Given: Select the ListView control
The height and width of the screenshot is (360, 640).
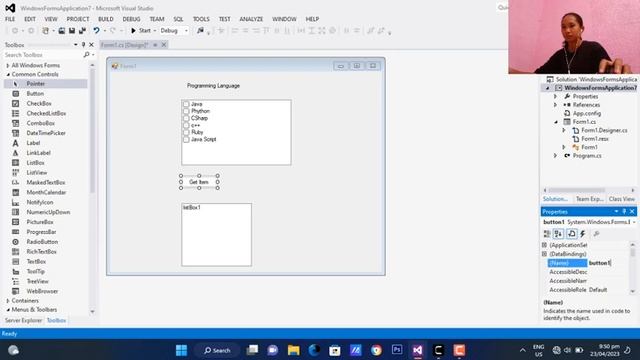Looking at the screenshot, I should click(x=37, y=173).
